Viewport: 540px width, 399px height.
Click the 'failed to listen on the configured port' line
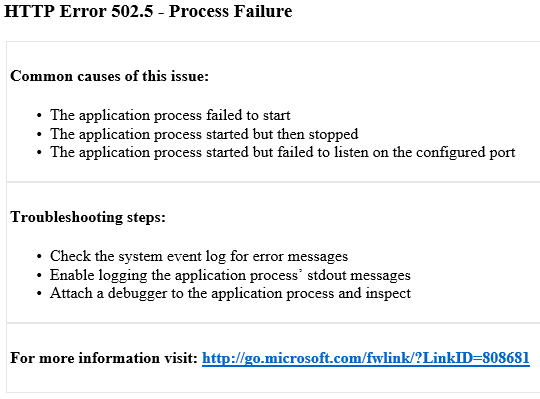click(x=283, y=153)
